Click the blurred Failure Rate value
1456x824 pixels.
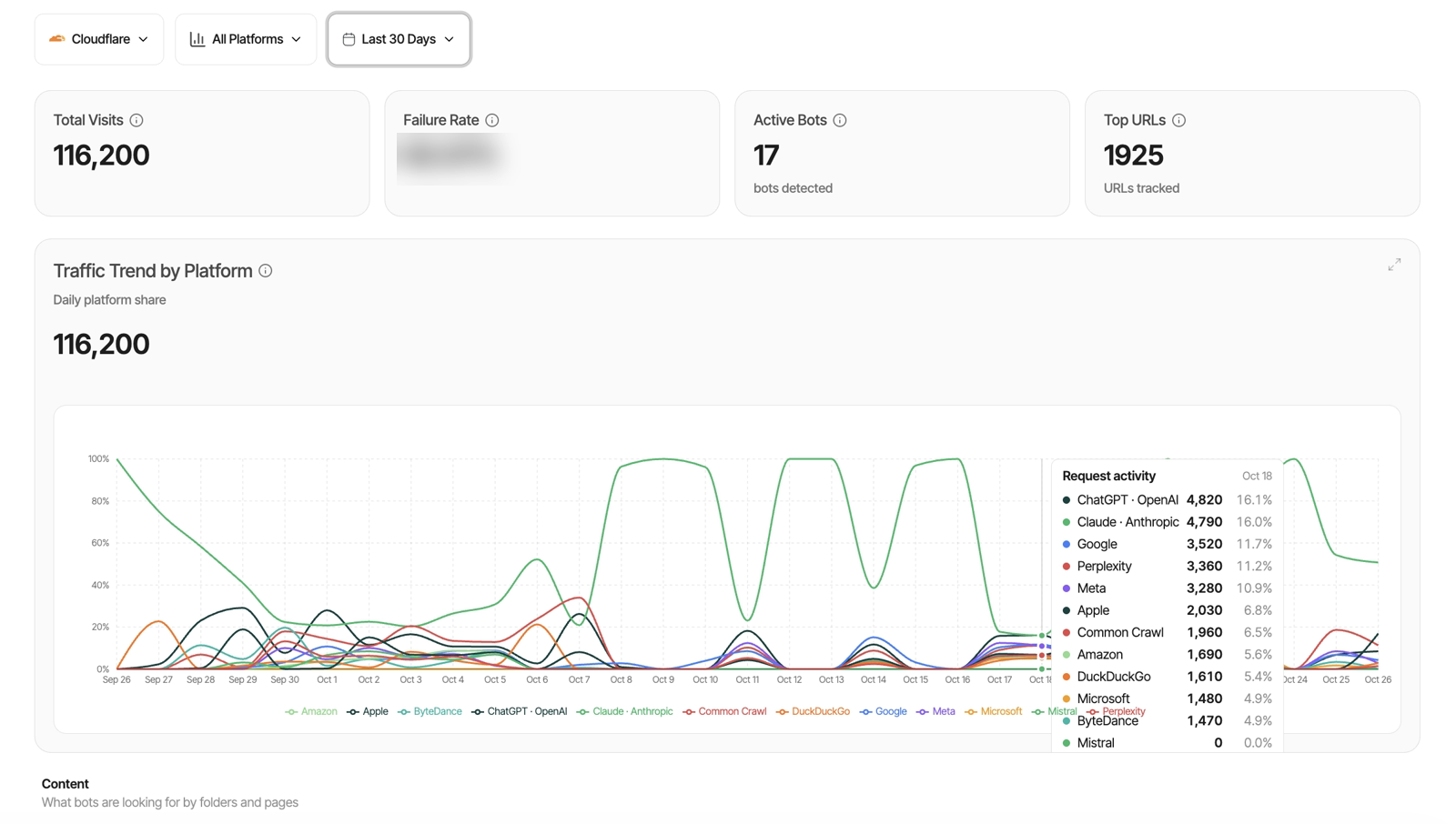point(450,156)
